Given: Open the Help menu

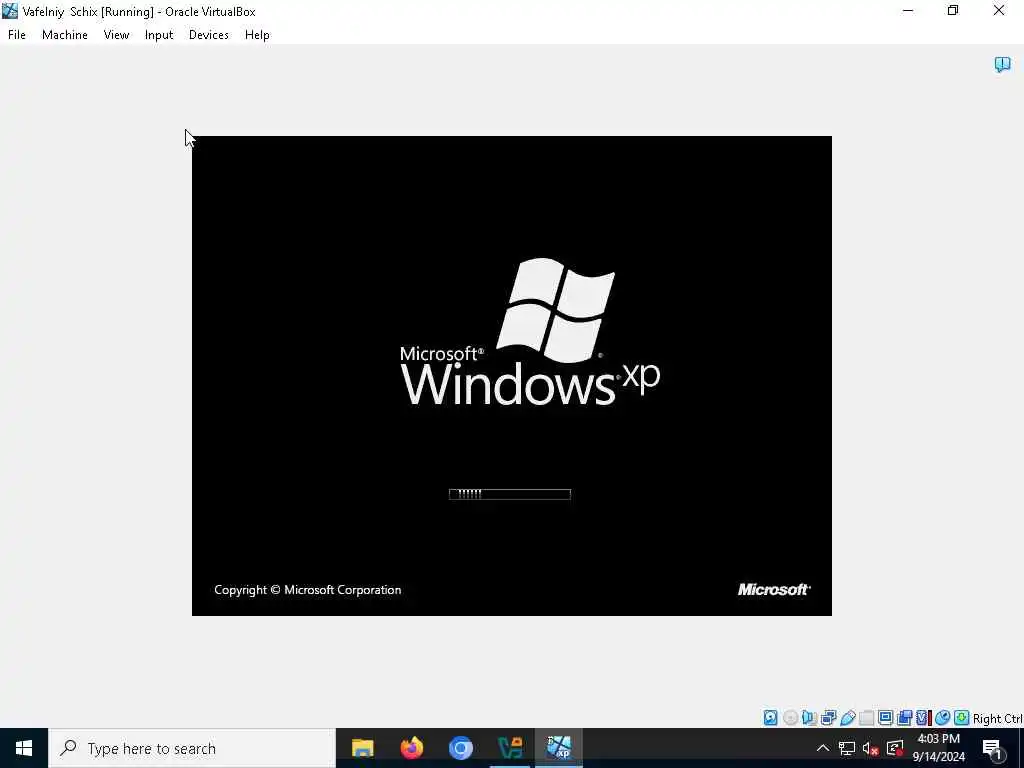Looking at the screenshot, I should point(257,35).
